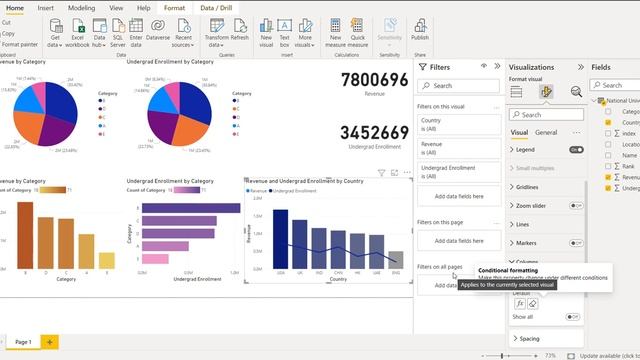The image size is (640, 360).
Task: Collapse the Filters pane with the arrows
Action: click(x=497, y=66)
